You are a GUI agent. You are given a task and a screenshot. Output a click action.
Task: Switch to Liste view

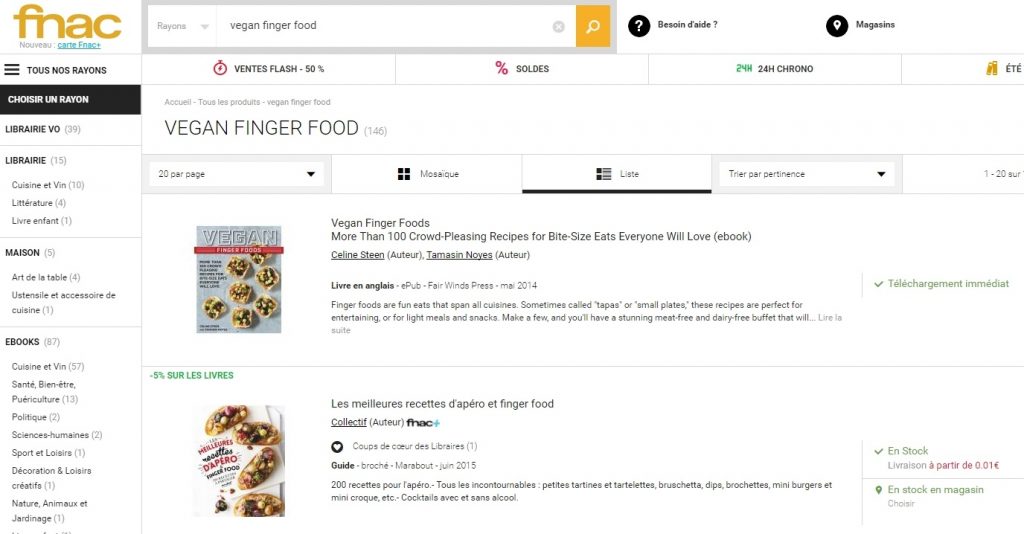[616, 174]
